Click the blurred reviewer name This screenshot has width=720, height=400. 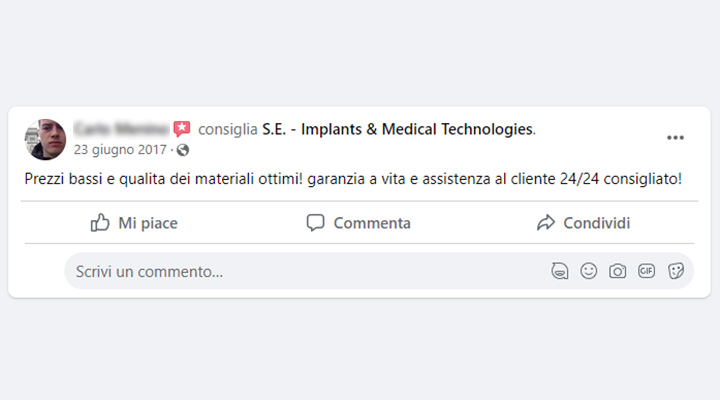[120, 129]
